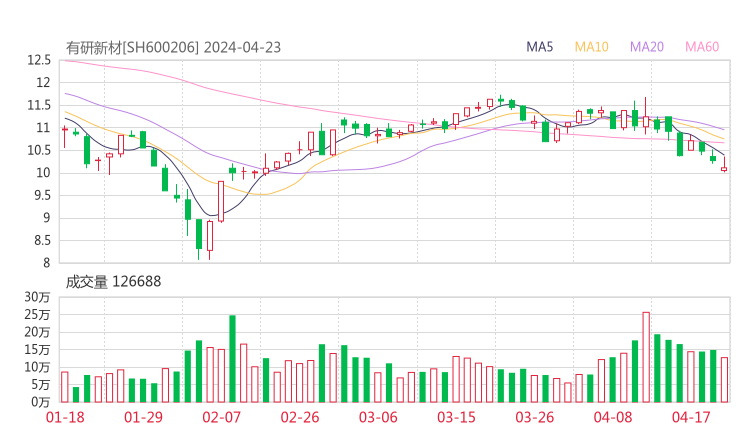The height and width of the screenshot is (440, 740).
Task: Click the MA60 legend label
Action: [x=702, y=47]
